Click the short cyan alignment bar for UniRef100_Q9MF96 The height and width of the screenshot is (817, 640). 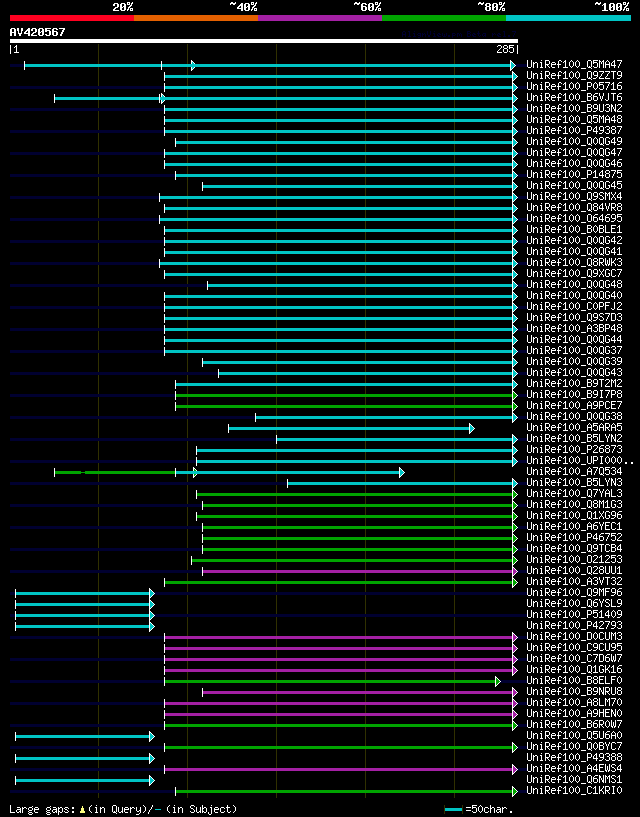84,593
